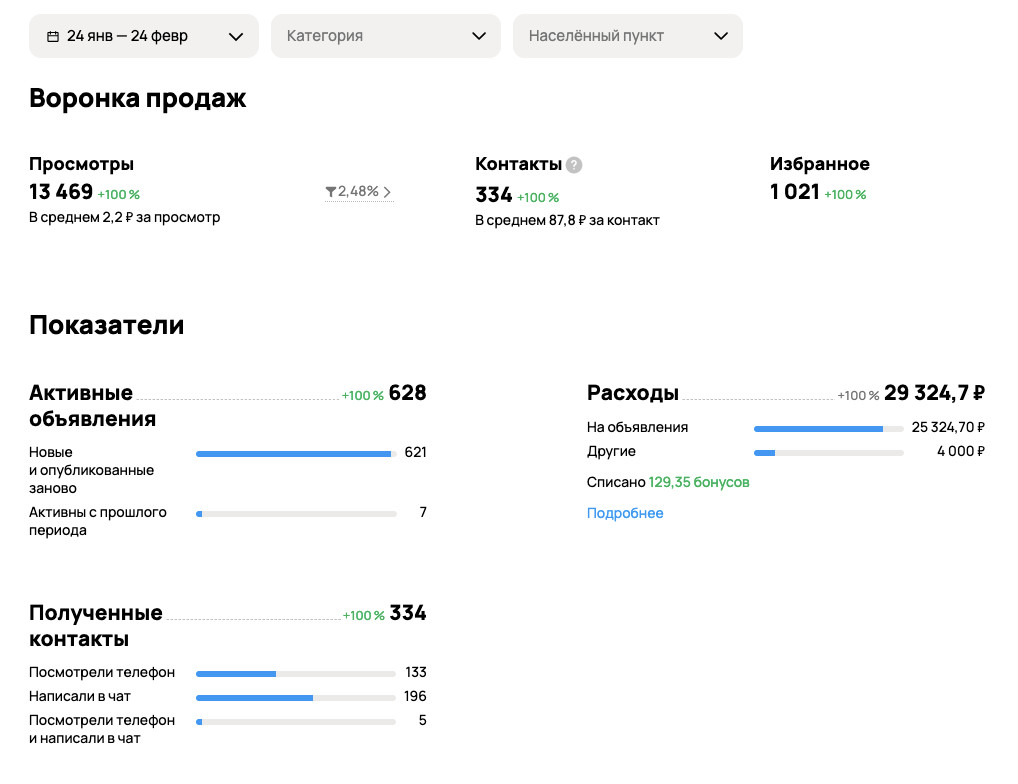Click the Написали в чат bar
The height and width of the screenshot is (784, 1018).
click(x=296, y=698)
